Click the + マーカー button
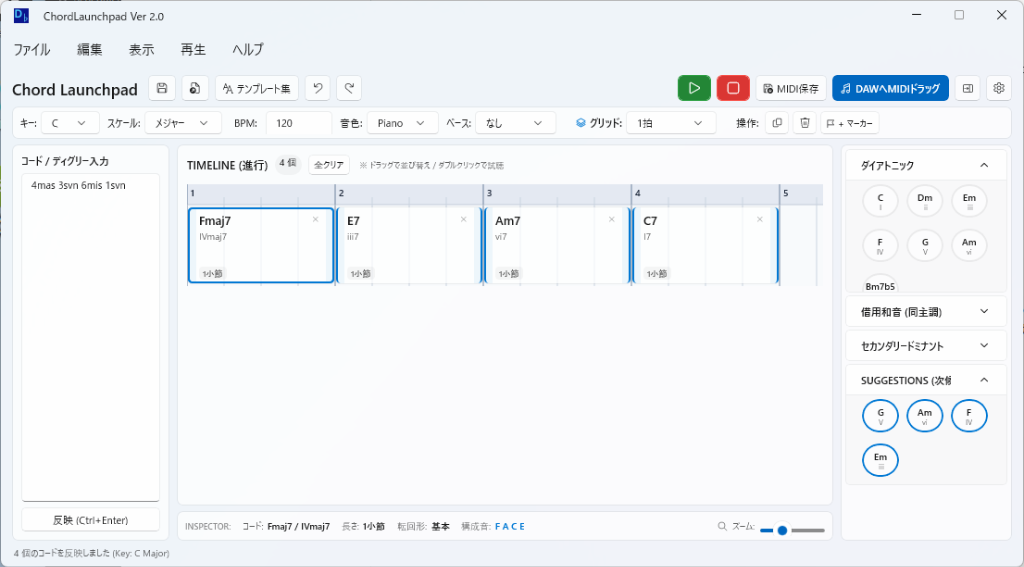Screen dimensions: 1024x567 click(x=850, y=123)
